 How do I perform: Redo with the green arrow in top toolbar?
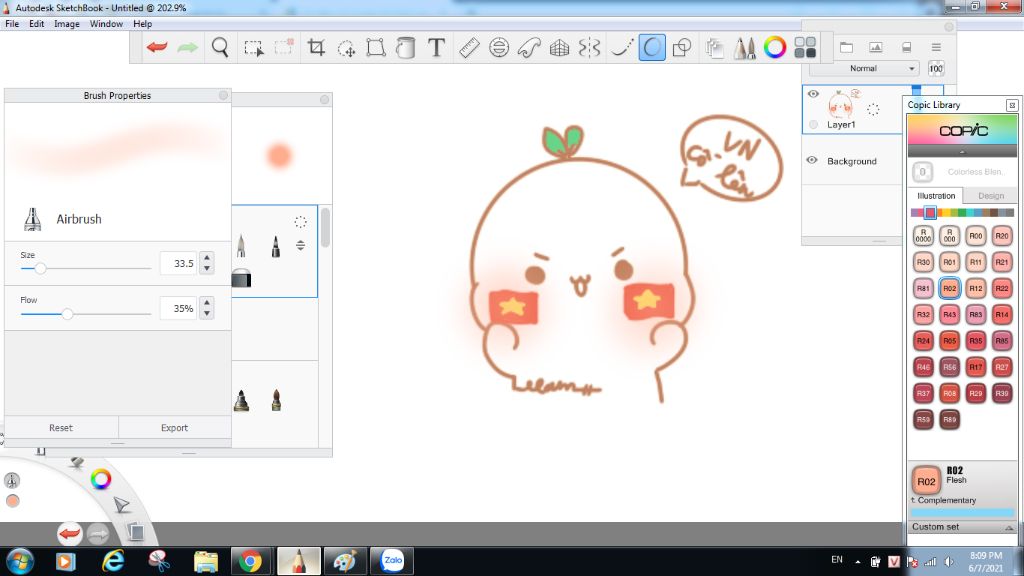coord(187,47)
